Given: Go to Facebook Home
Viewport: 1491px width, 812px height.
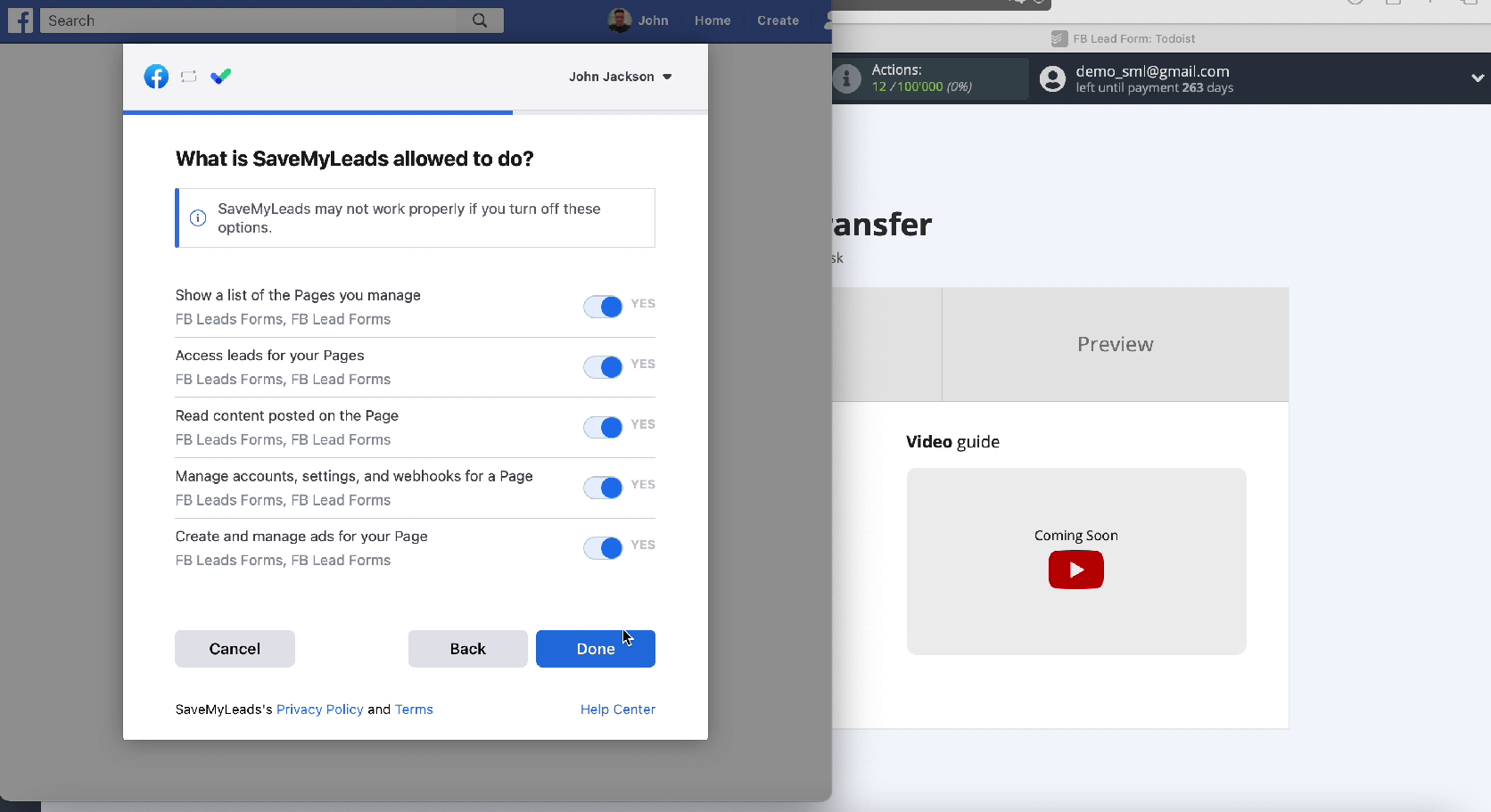Looking at the screenshot, I should pos(712,21).
